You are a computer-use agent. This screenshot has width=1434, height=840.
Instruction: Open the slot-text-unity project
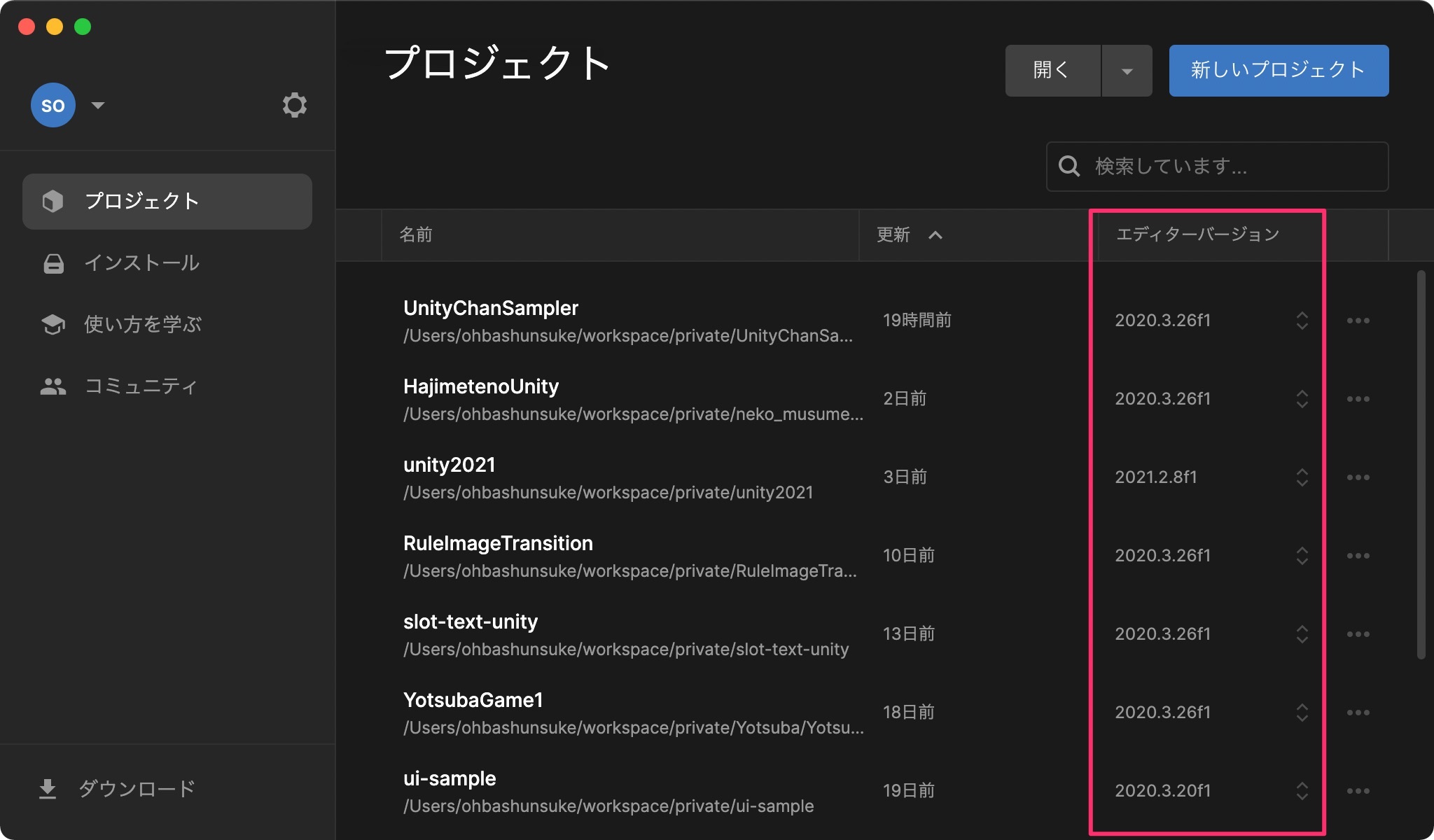[471, 622]
